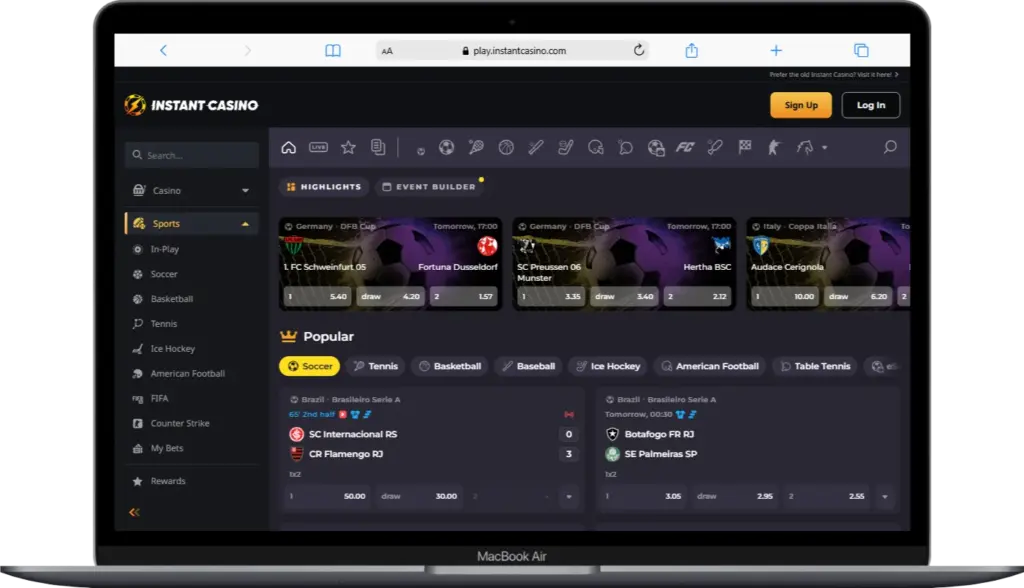Open the In-Play section in the sidebar
Image resolution: width=1024 pixels, height=588 pixels.
click(167, 249)
